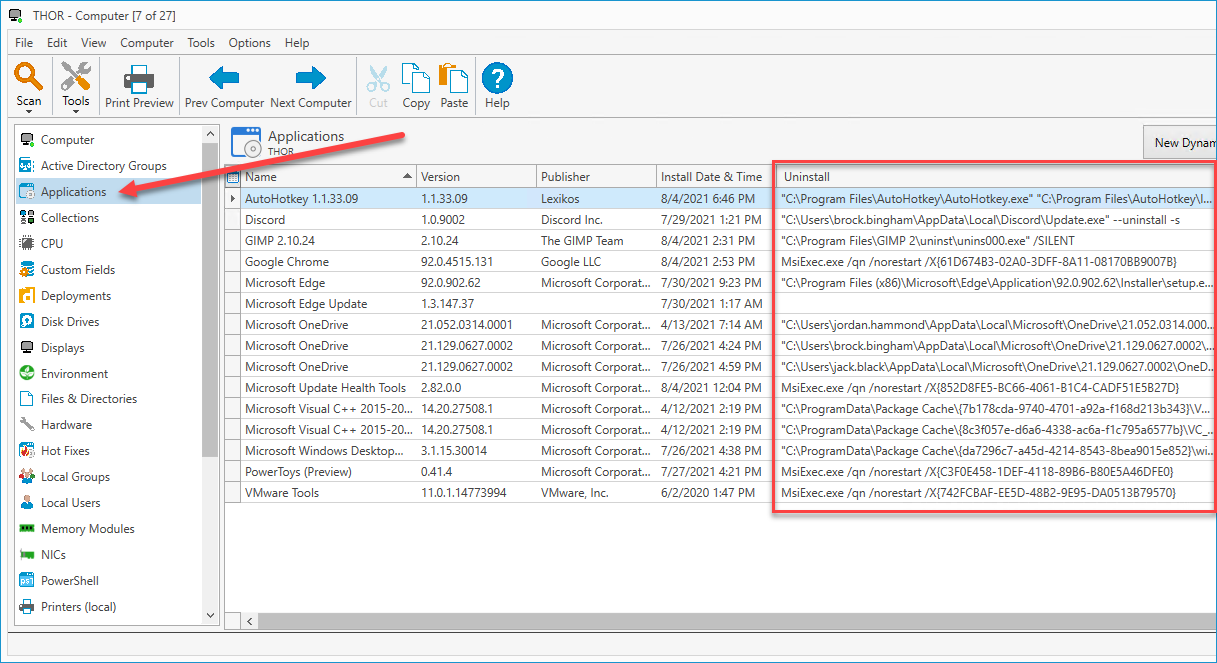Sort by Install Date & Time header
1217x663 pixels.
pos(716,177)
